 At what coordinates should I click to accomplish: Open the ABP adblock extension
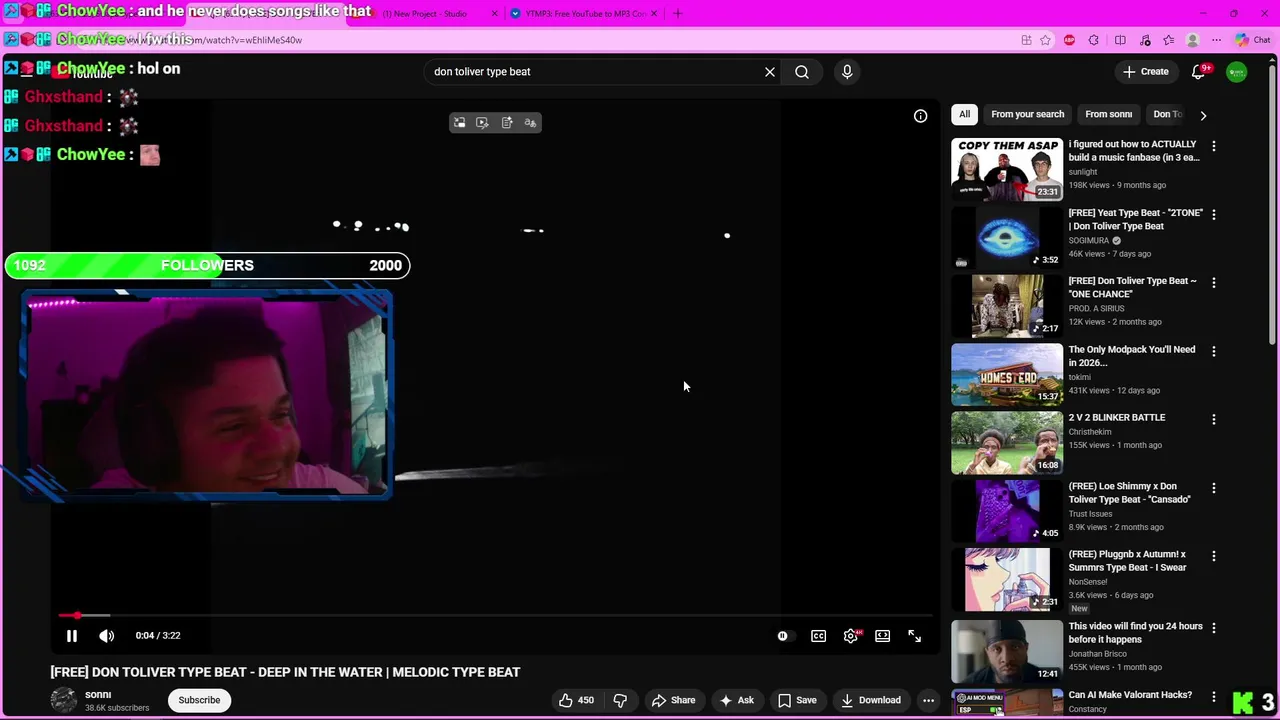1069,40
